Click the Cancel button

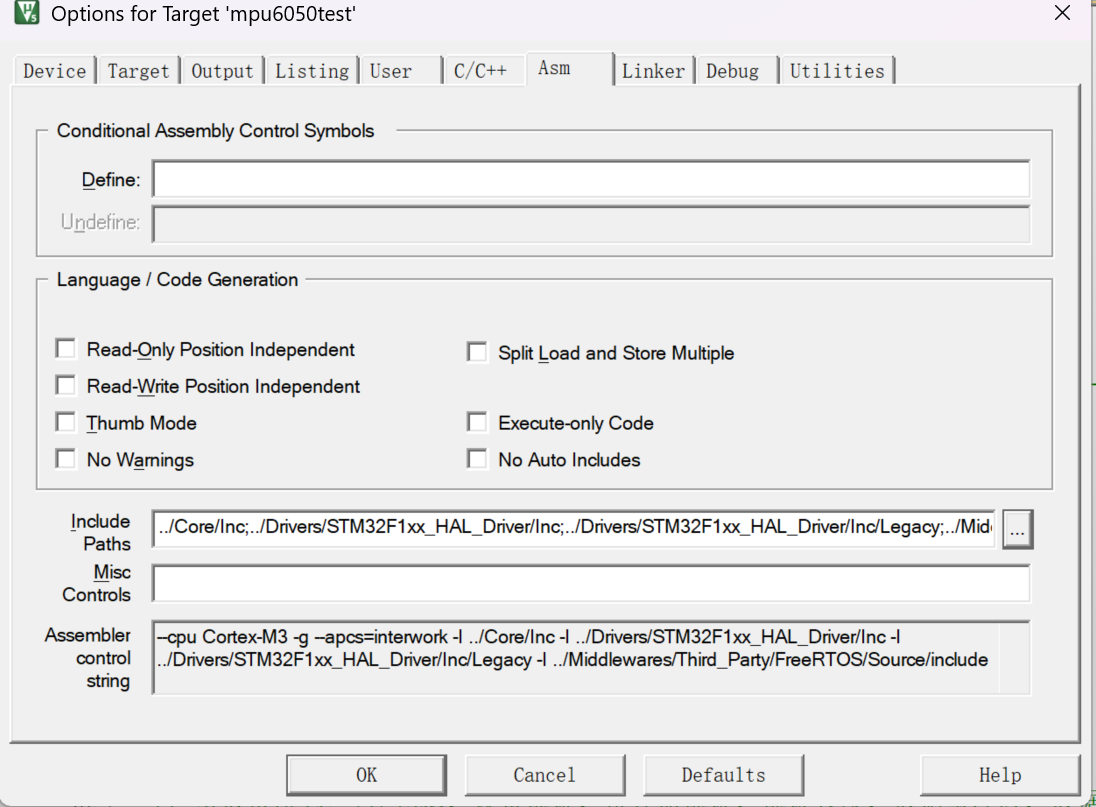coord(545,775)
